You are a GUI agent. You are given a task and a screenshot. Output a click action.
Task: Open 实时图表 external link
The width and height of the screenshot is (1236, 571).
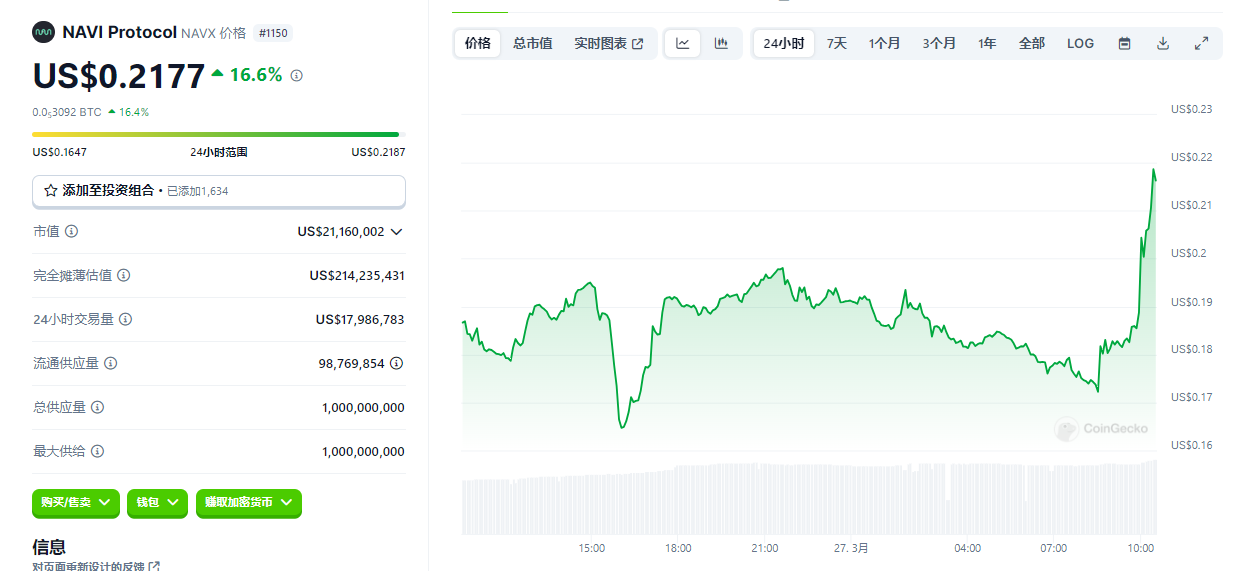pyautogui.click(x=608, y=44)
